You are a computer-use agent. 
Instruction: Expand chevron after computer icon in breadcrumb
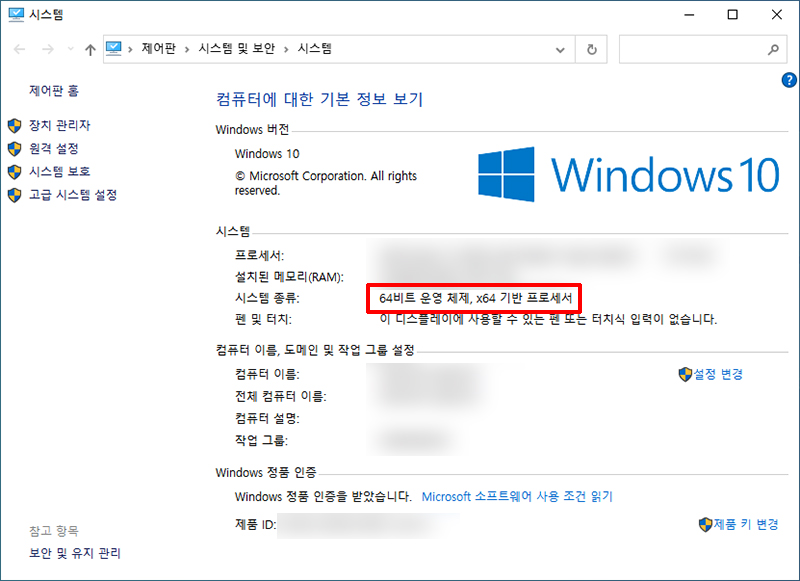131,49
